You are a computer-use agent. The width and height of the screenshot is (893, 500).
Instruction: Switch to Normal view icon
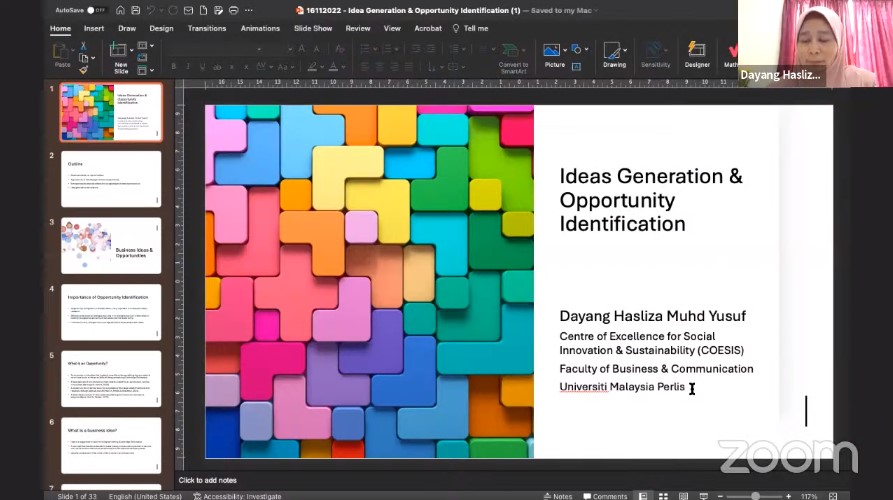(x=643, y=496)
